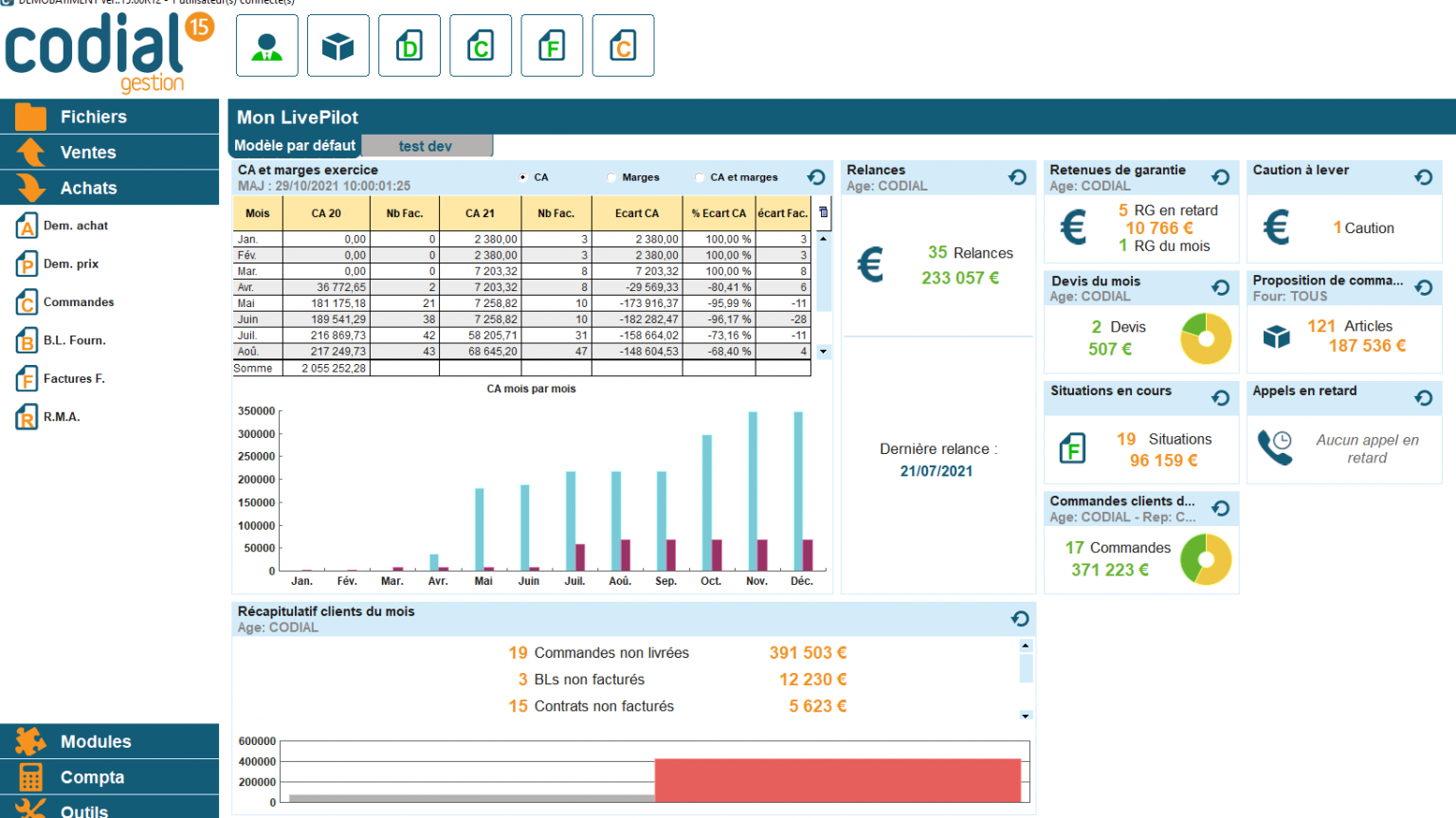The height and width of the screenshot is (818, 1456).
Task: Click the phone icon in Appels en retard
Action: [1275, 448]
